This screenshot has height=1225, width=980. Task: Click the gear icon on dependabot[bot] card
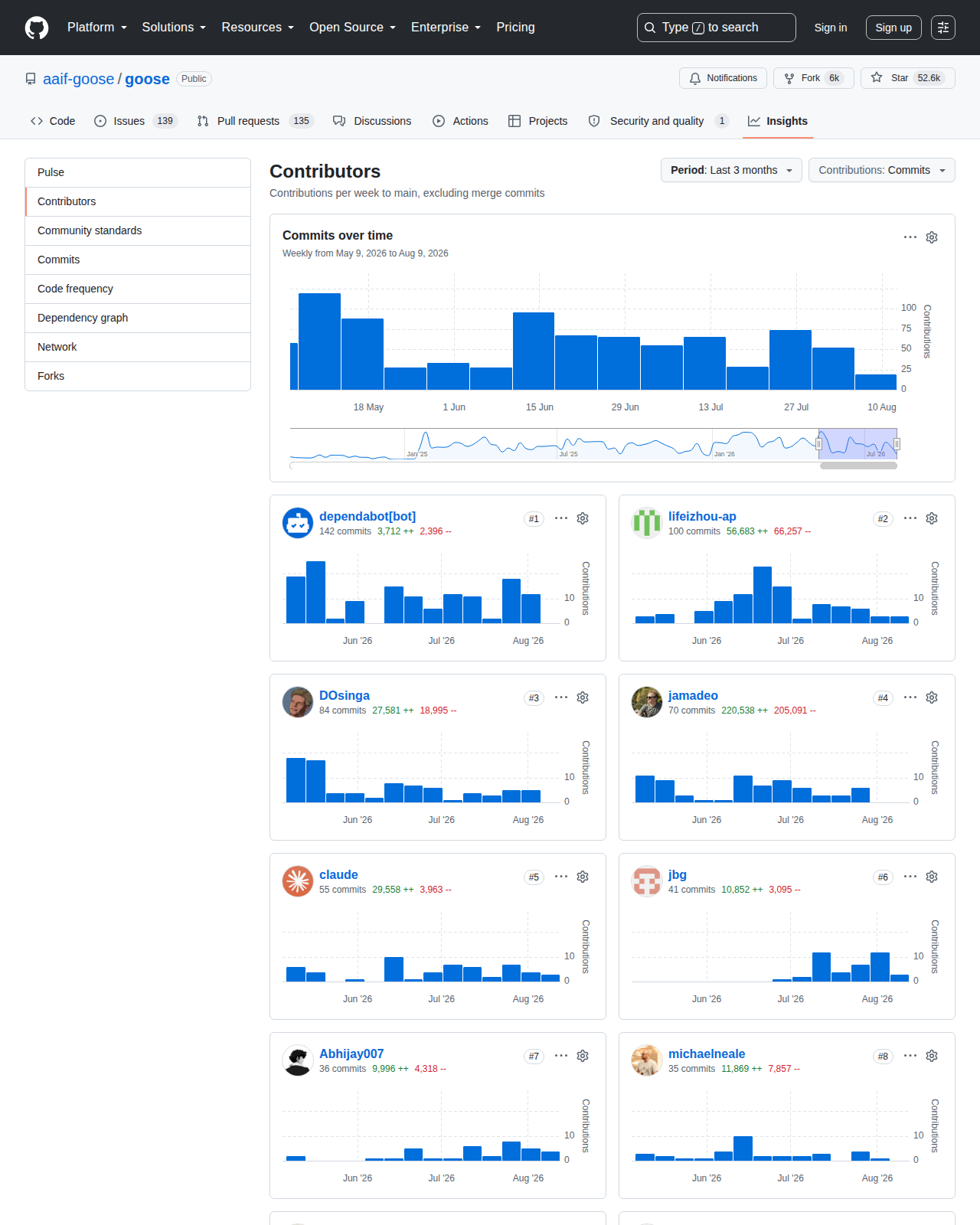coord(583,518)
